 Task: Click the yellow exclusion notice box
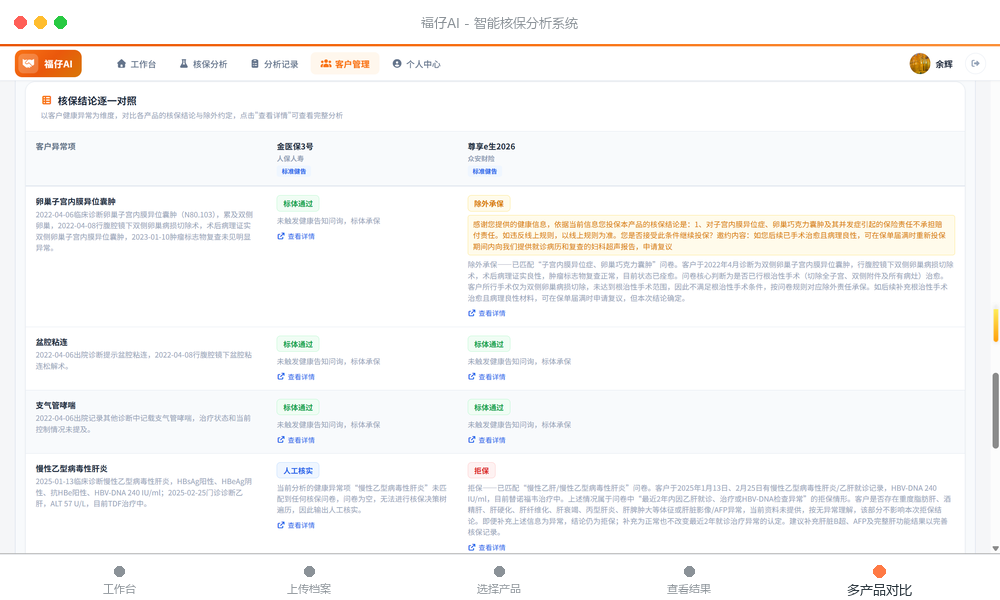point(711,235)
